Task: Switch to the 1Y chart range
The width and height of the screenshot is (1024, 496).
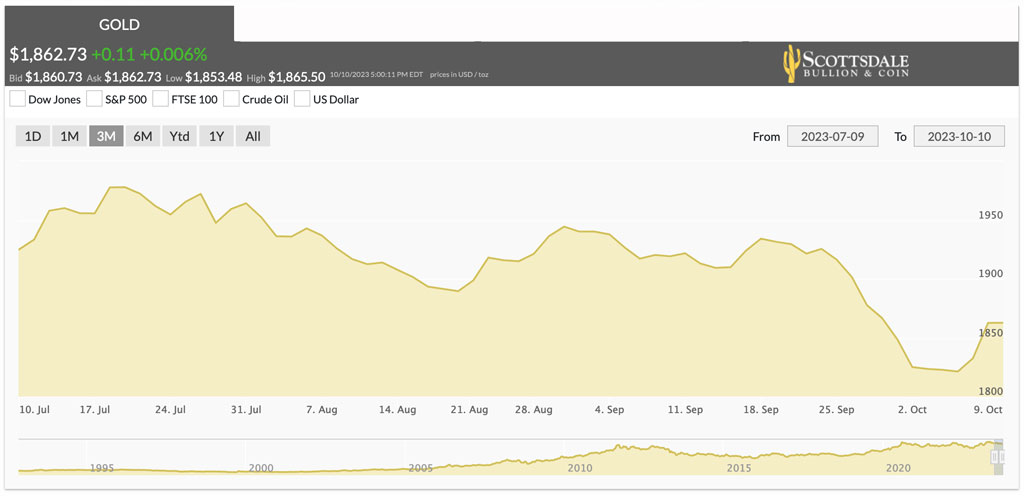Action: click(216, 136)
